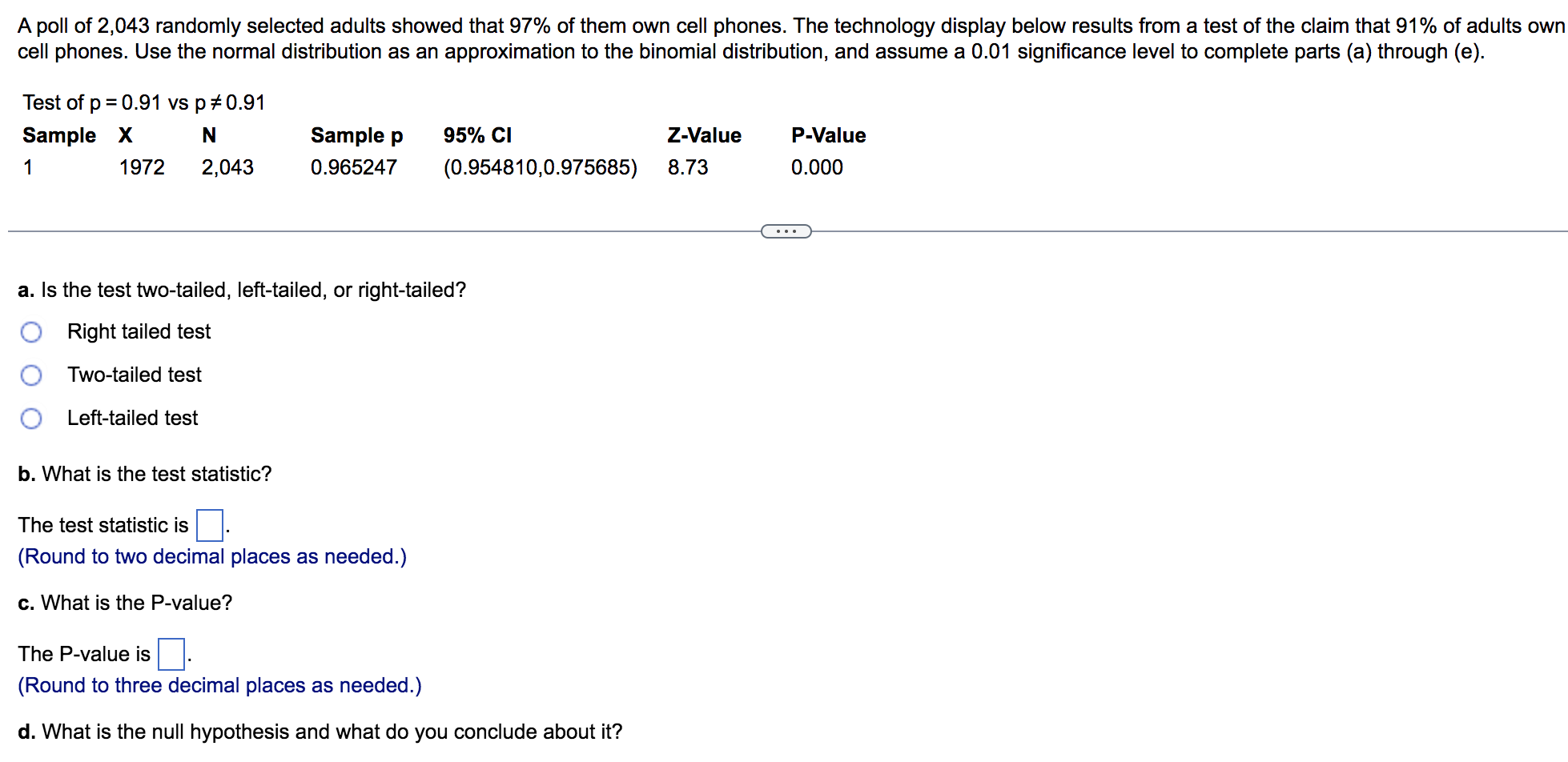Click the Z-Value column header

[x=705, y=135]
